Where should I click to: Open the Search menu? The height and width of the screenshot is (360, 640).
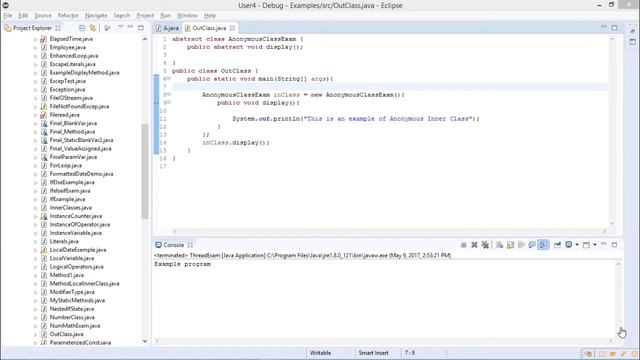[x=122, y=16]
